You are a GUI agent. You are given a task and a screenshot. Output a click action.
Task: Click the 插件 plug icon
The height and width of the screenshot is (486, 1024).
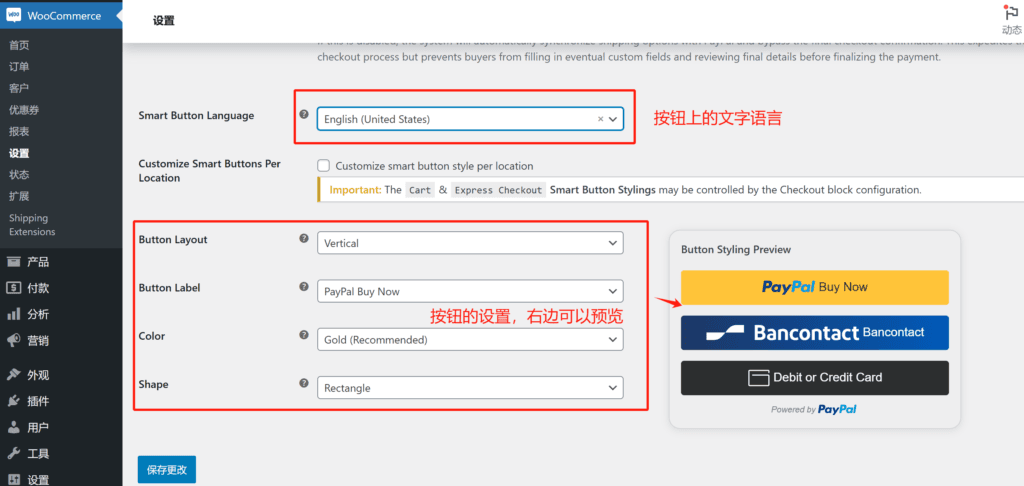[13, 401]
